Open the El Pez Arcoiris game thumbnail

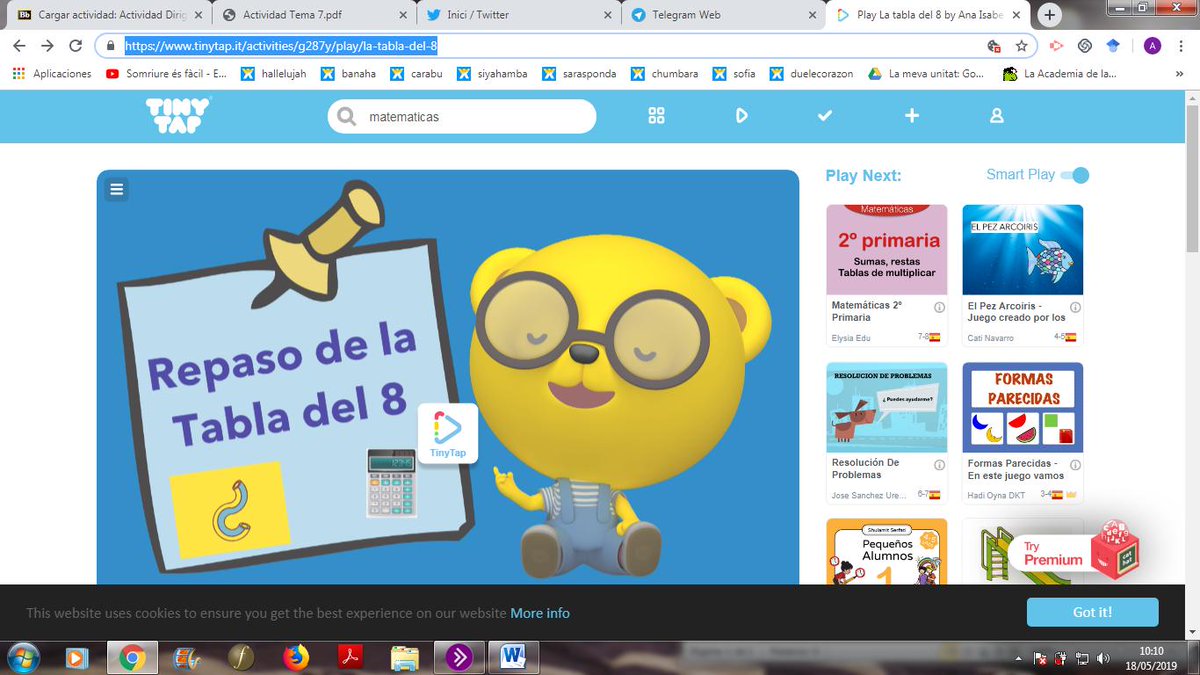[1022, 248]
